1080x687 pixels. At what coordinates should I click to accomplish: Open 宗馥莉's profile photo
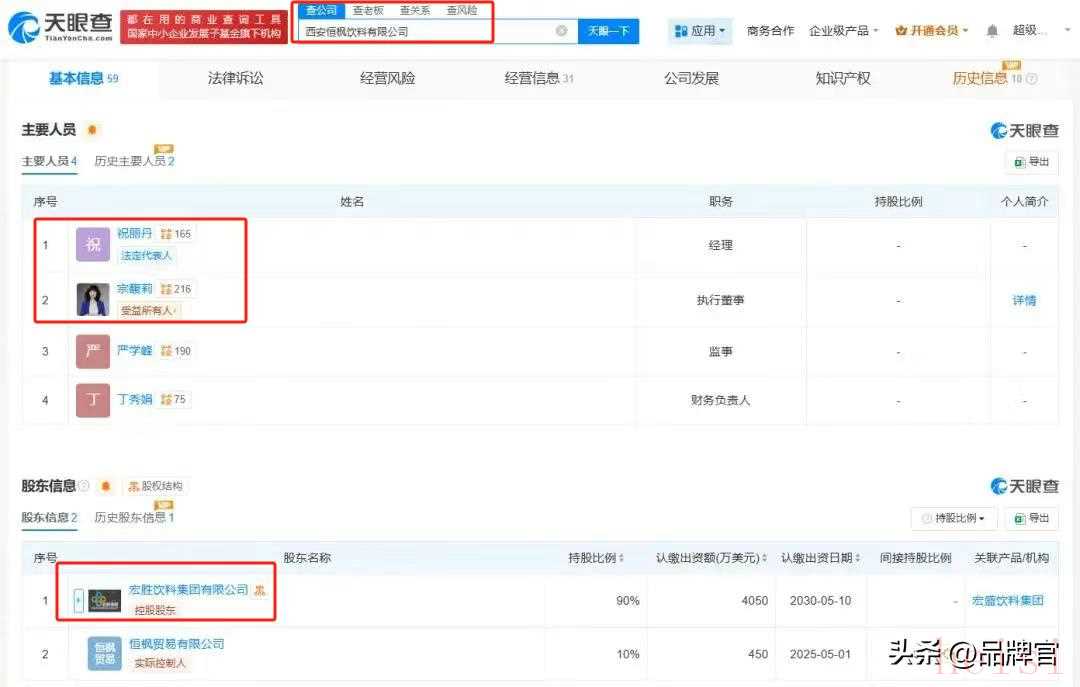tap(93, 299)
